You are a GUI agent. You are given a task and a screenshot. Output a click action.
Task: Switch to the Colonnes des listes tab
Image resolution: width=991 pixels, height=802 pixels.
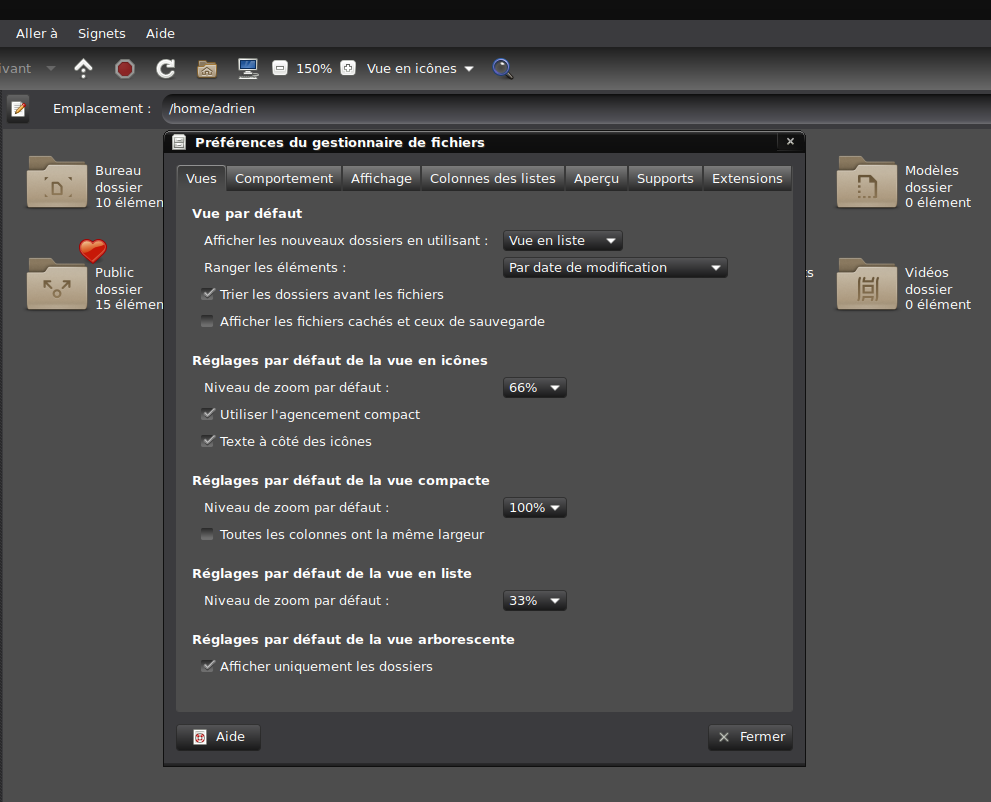493,179
